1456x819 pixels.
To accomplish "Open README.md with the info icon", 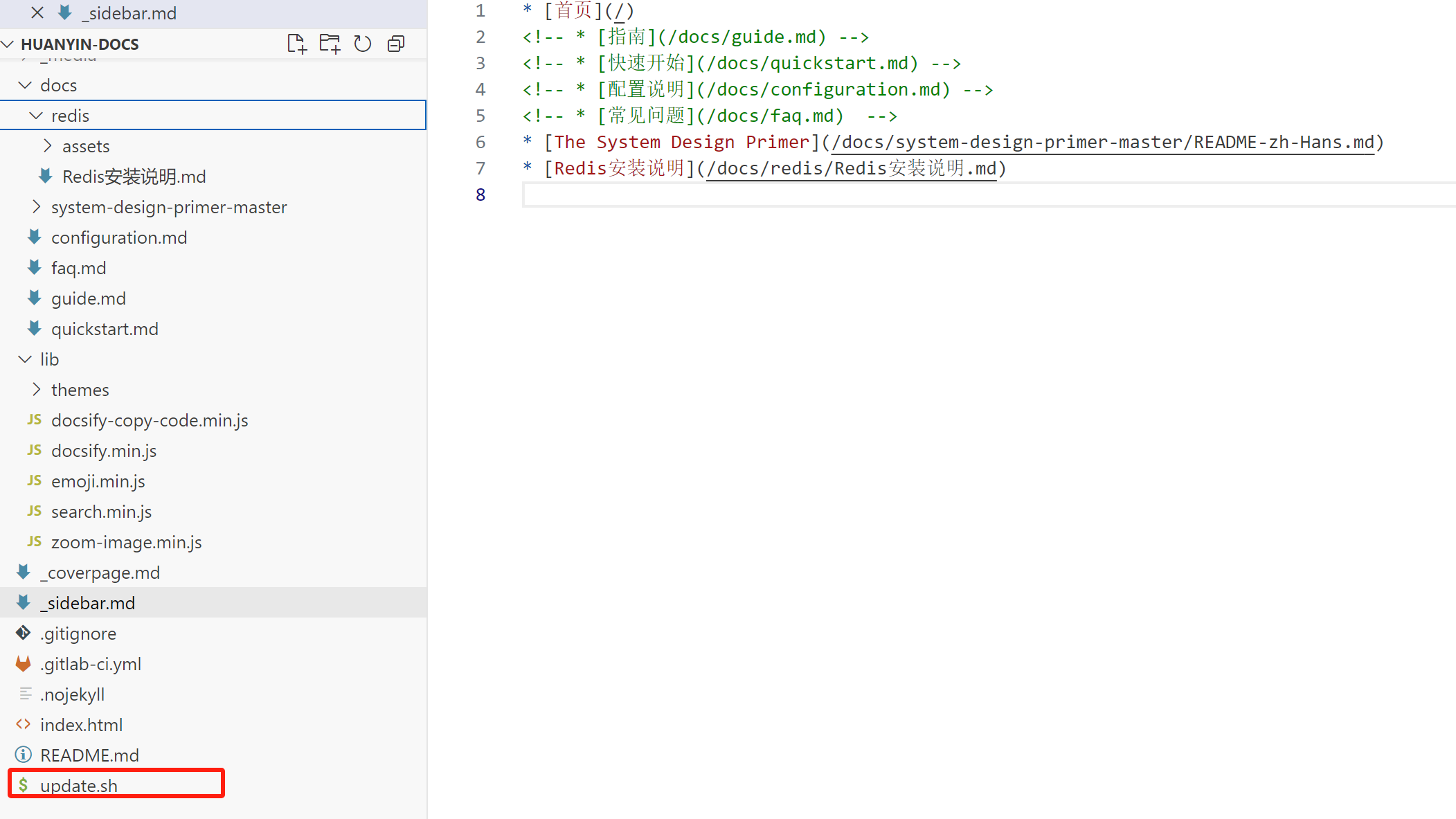I will 89,755.
